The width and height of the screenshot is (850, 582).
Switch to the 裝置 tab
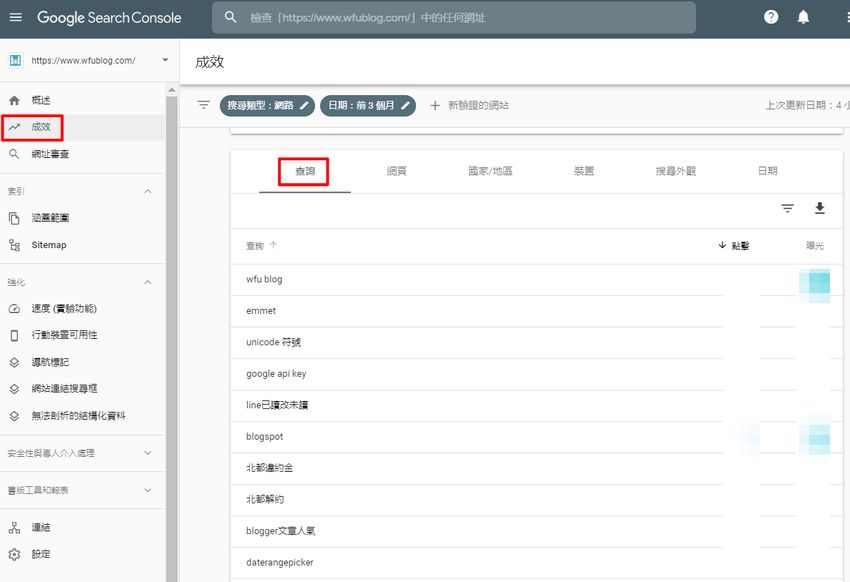coord(584,171)
